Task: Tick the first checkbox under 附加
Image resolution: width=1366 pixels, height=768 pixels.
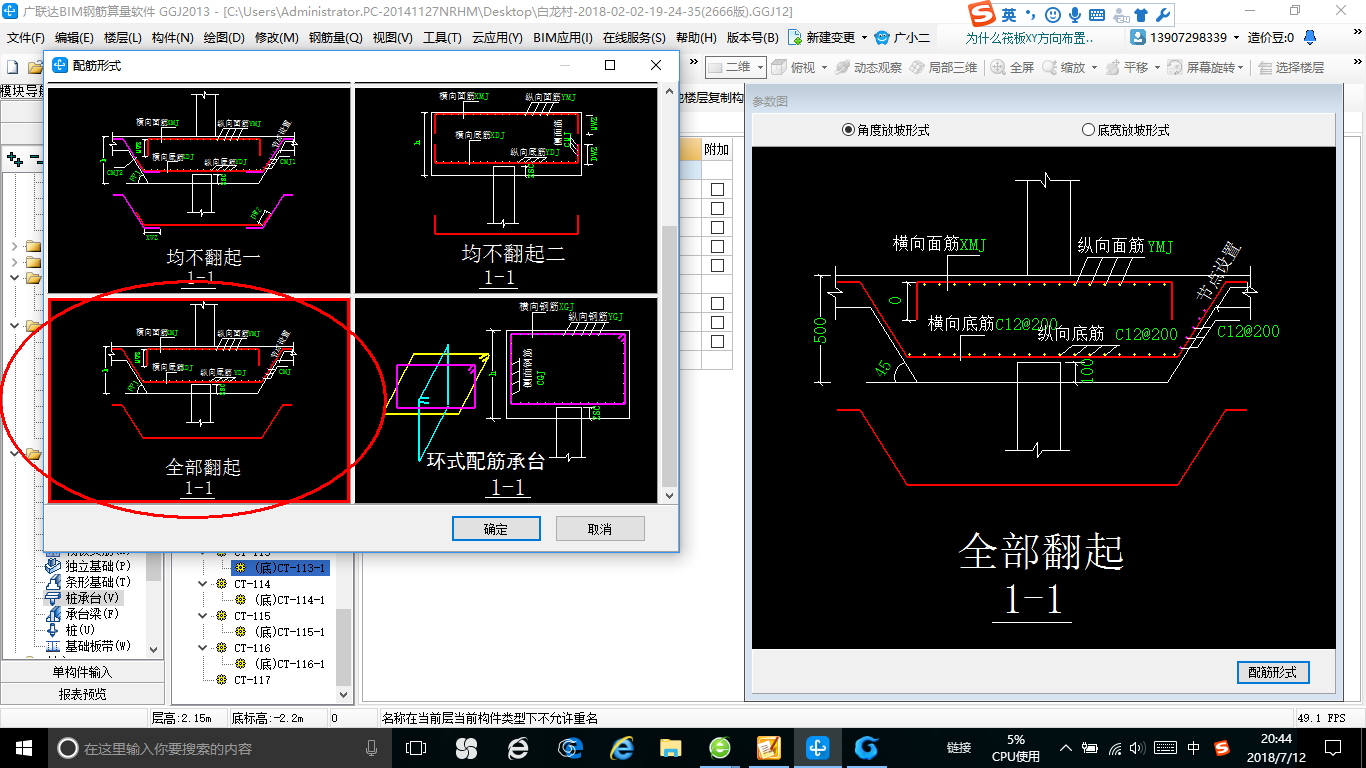Action: click(x=717, y=190)
